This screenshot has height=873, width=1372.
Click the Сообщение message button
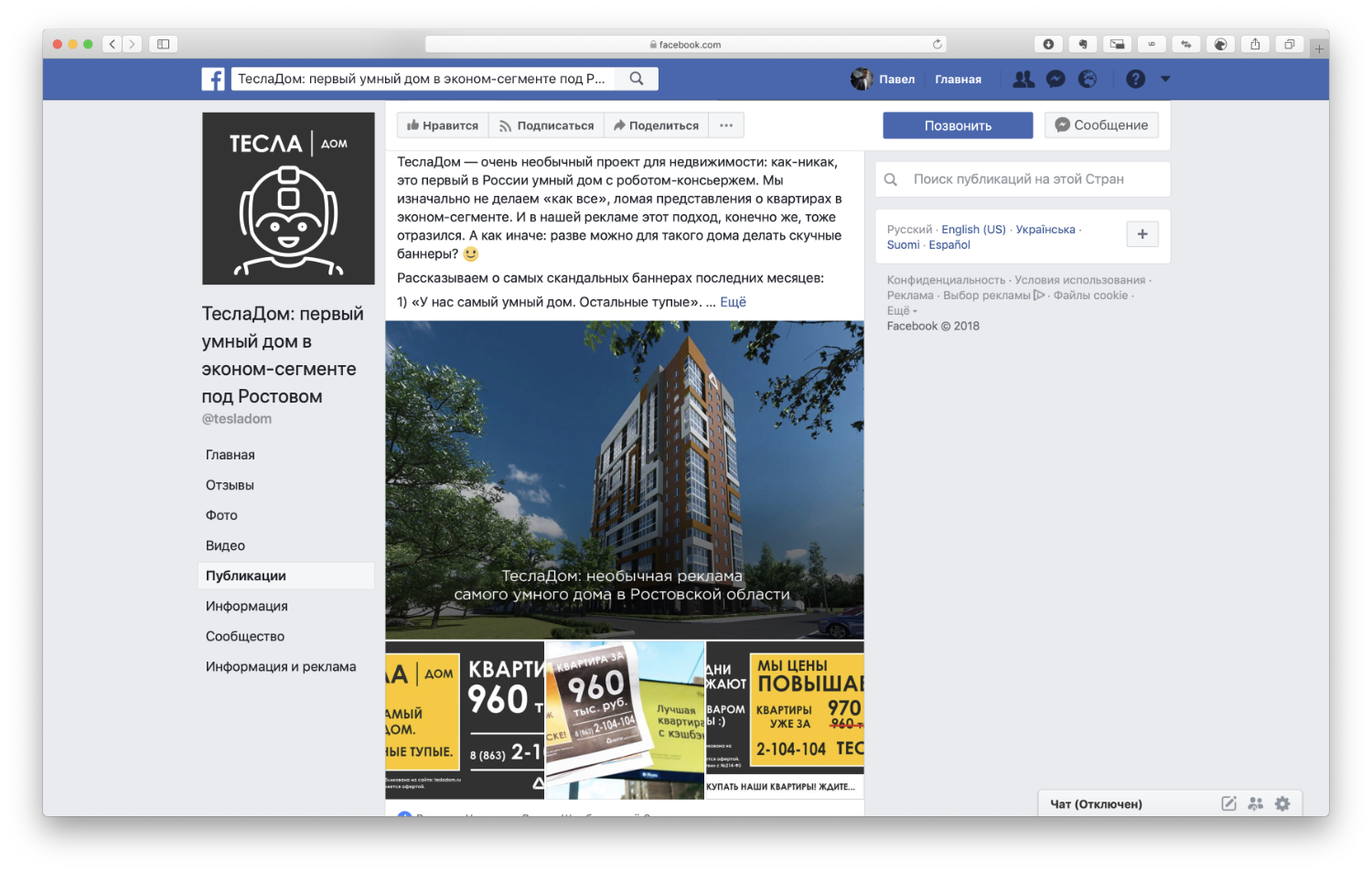tap(1102, 125)
